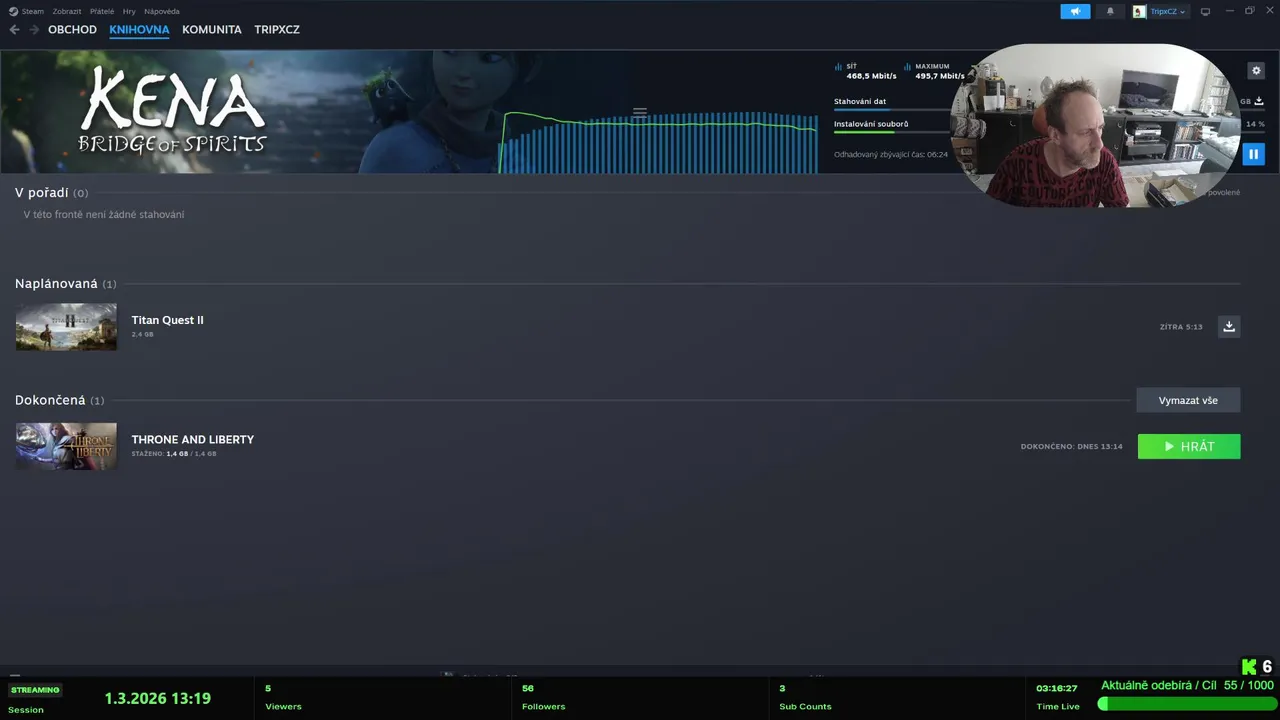The width and height of the screenshot is (1280, 720).
Task: Click the Titan Quest II '2,4 GB' size text
Action: [143, 334]
